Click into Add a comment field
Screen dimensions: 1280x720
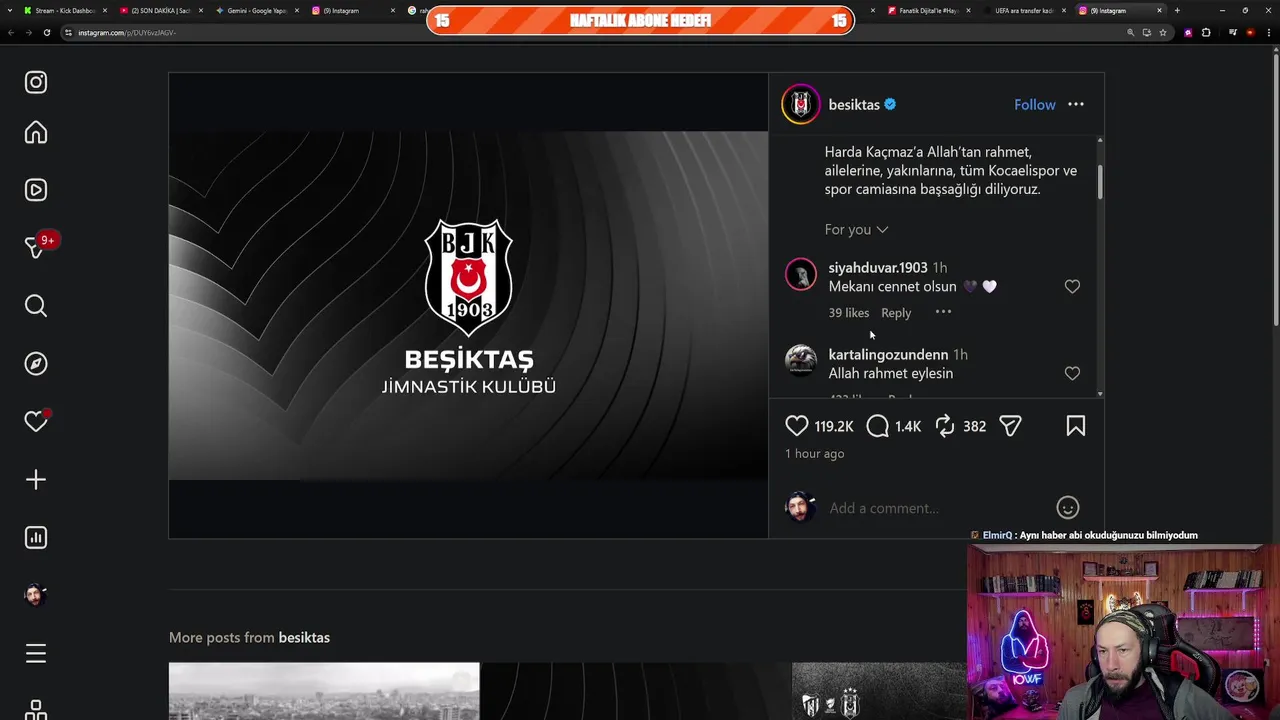(935, 508)
